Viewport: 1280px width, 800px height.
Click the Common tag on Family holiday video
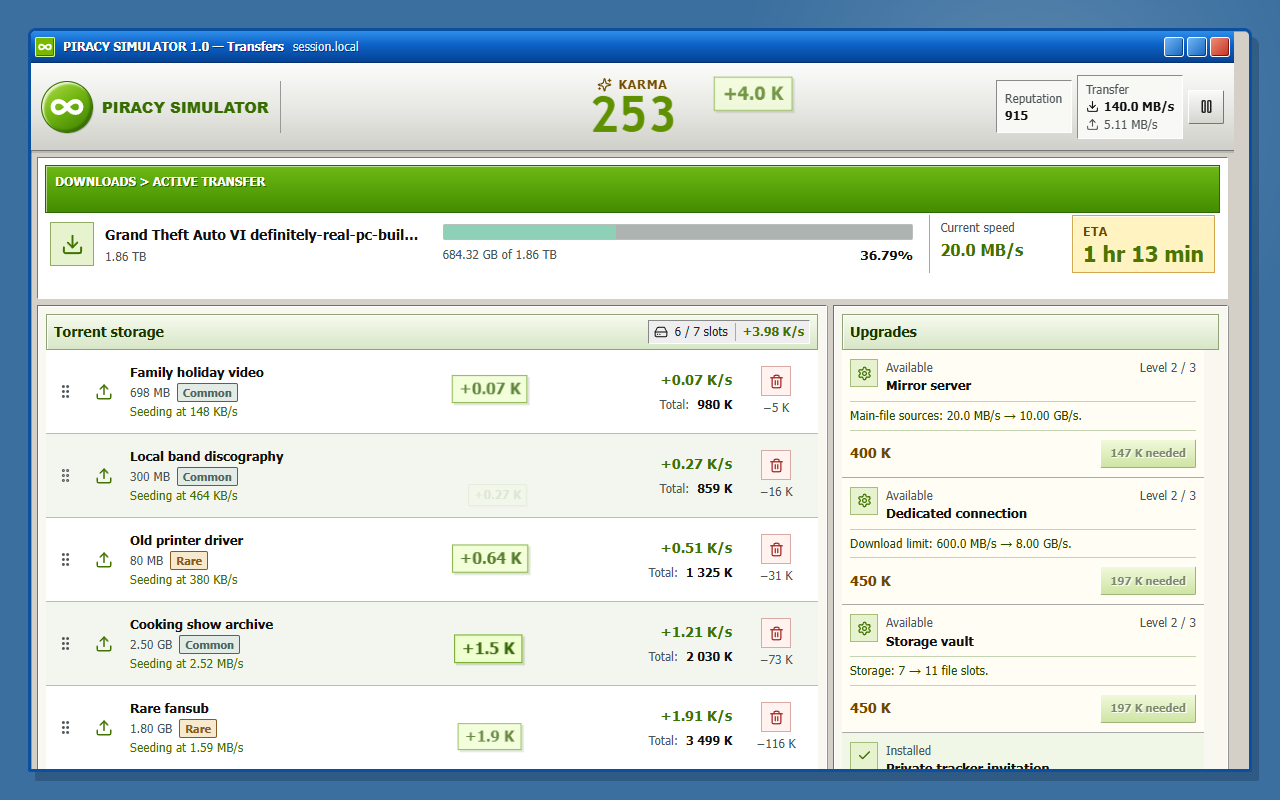(208, 393)
